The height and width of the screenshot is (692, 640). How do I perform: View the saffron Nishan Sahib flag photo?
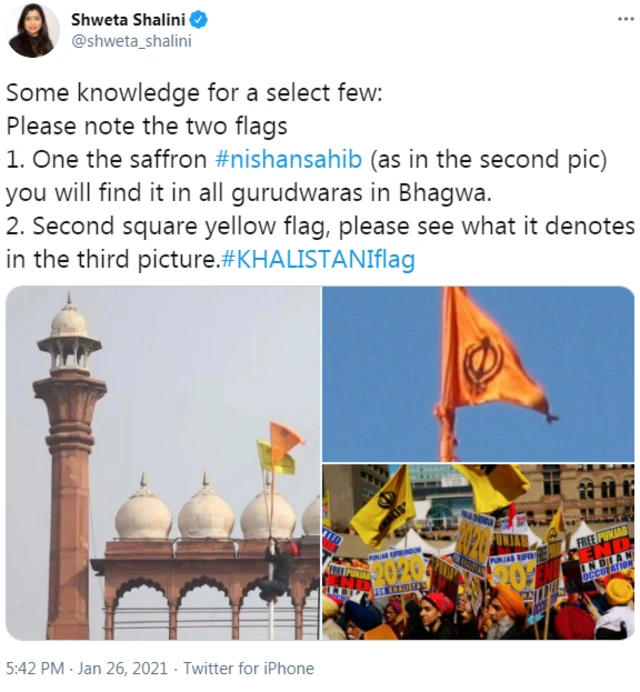coord(478,374)
